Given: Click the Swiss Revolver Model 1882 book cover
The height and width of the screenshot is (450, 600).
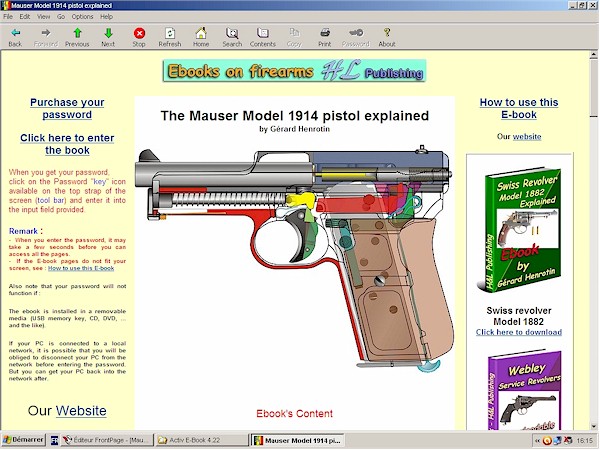Looking at the screenshot, I should pyautogui.click(x=519, y=230).
